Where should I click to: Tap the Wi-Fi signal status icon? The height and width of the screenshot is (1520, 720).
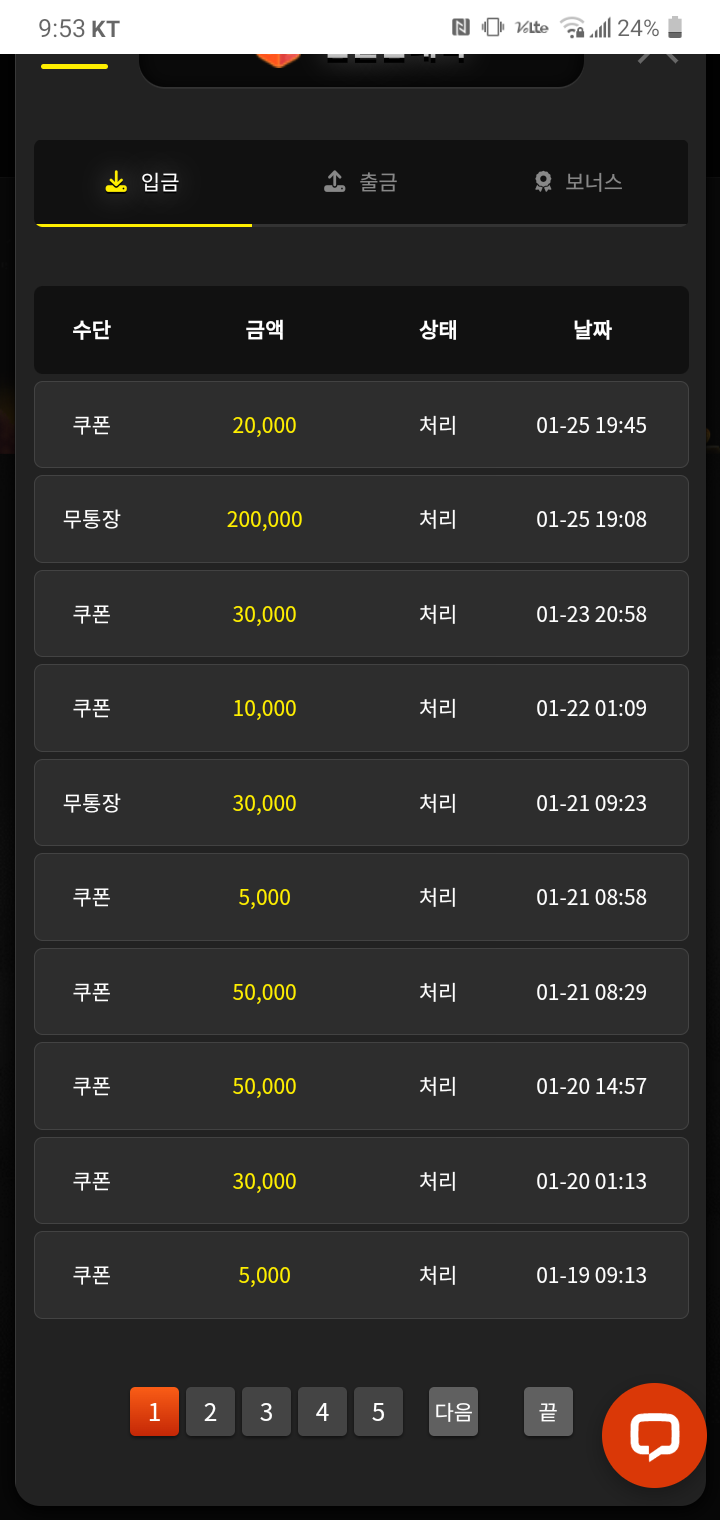572,28
